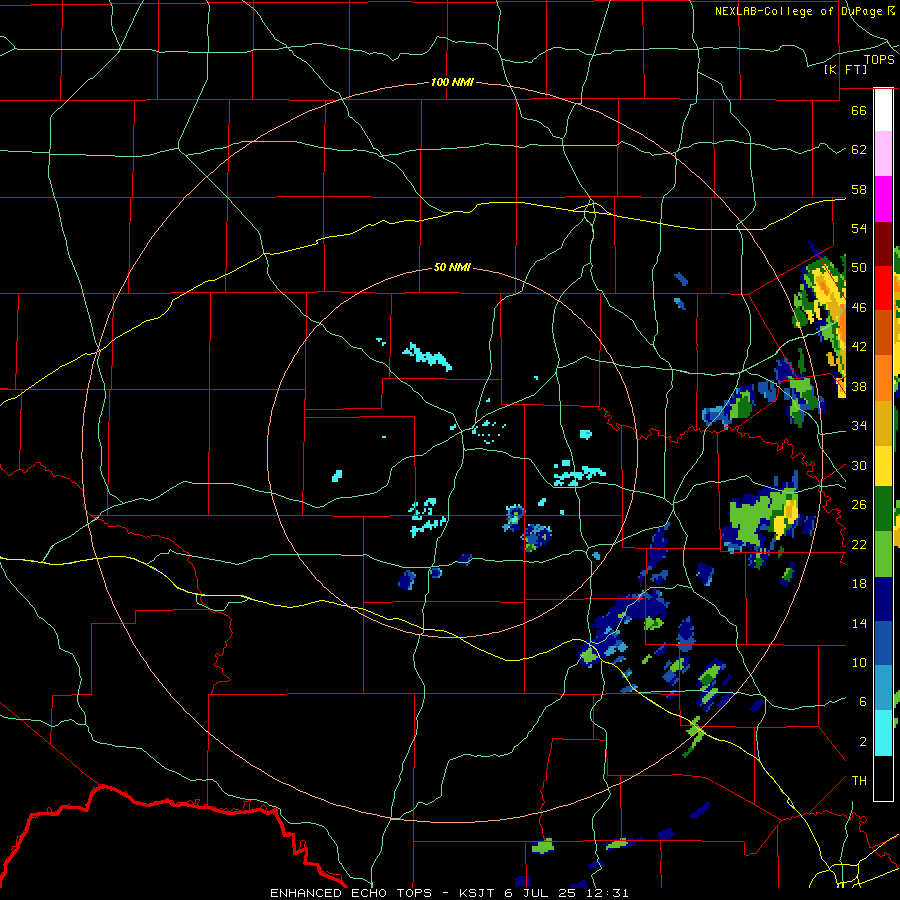The image size is (900, 900).
Task: Click the "14" scale value
Action: (x=859, y=623)
